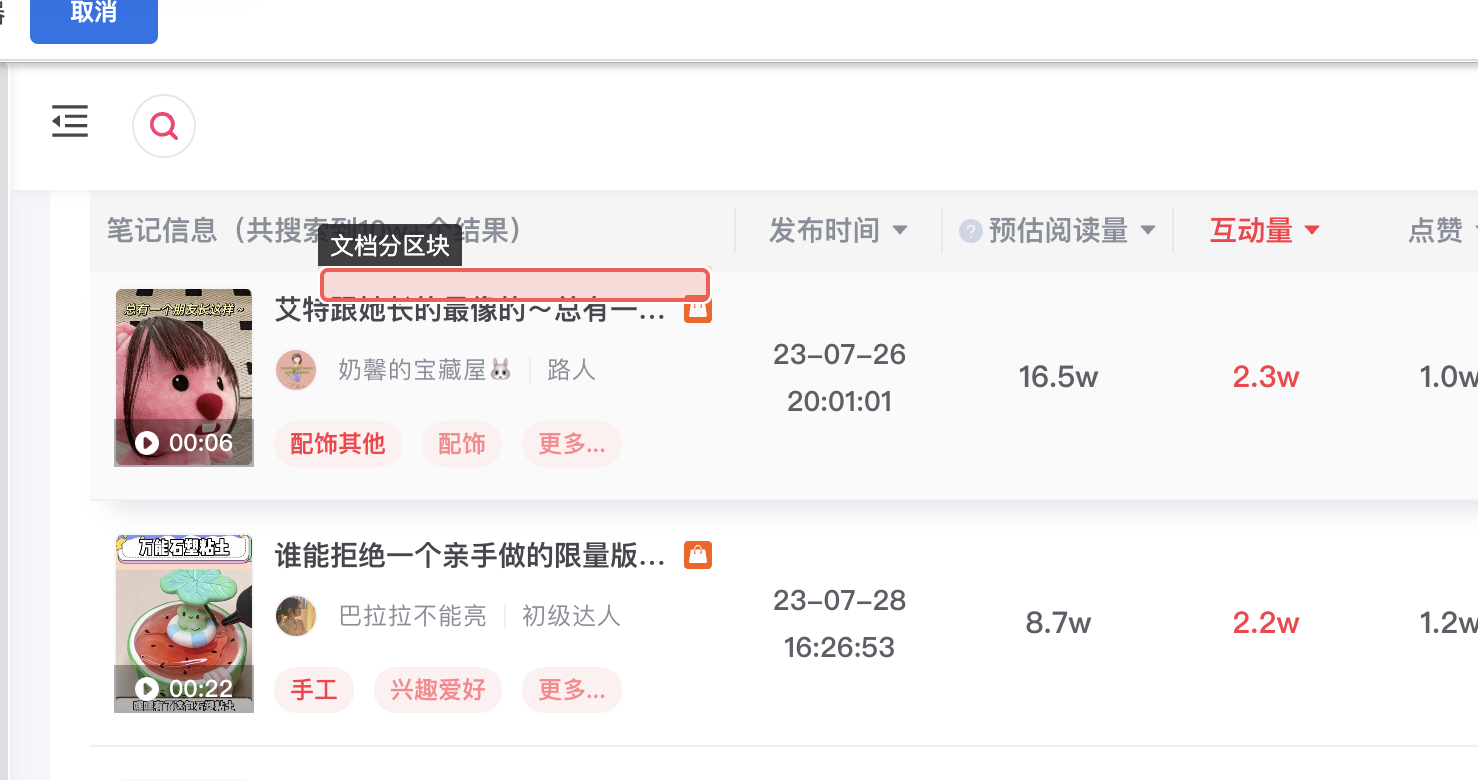Click the shopping bag icon in second note

pyautogui.click(x=697, y=555)
